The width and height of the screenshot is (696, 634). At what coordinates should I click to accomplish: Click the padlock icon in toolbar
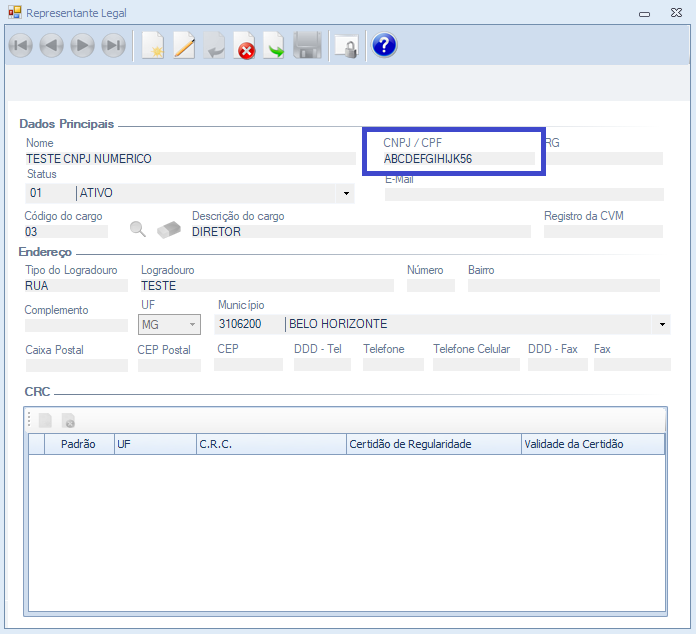click(x=346, y=46)
